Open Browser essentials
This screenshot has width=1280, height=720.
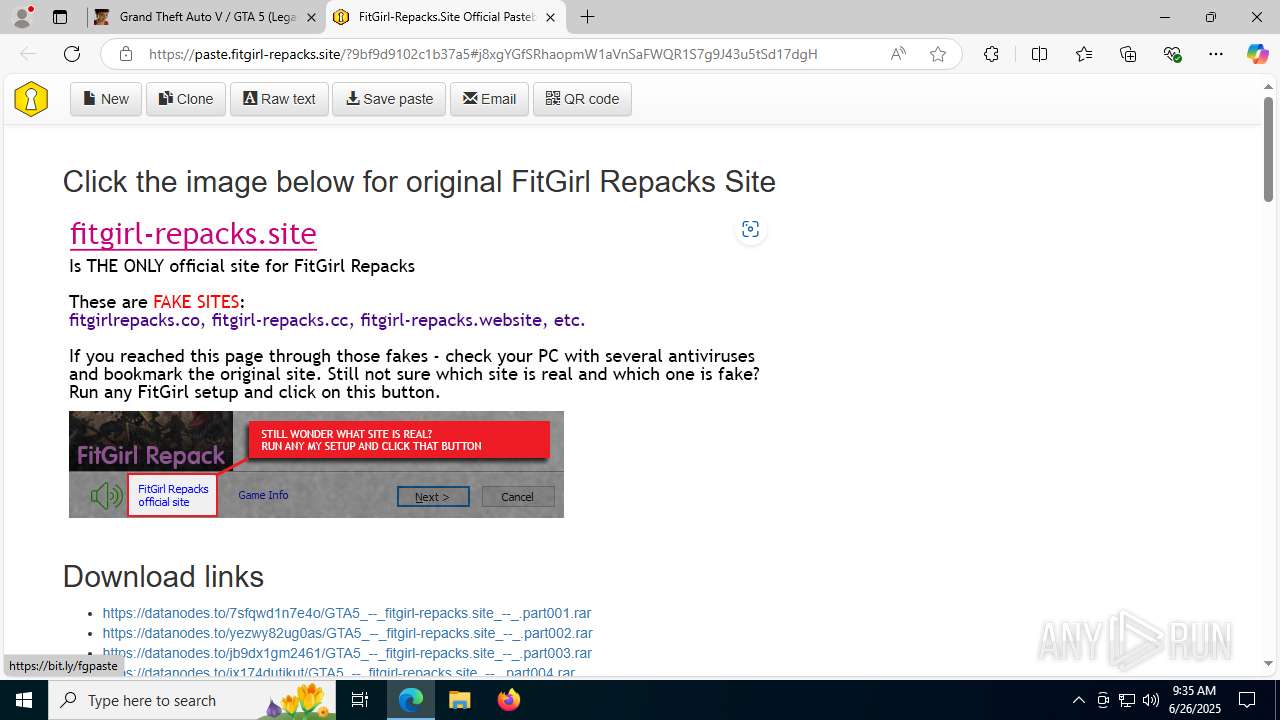(x=1172, y=54)
